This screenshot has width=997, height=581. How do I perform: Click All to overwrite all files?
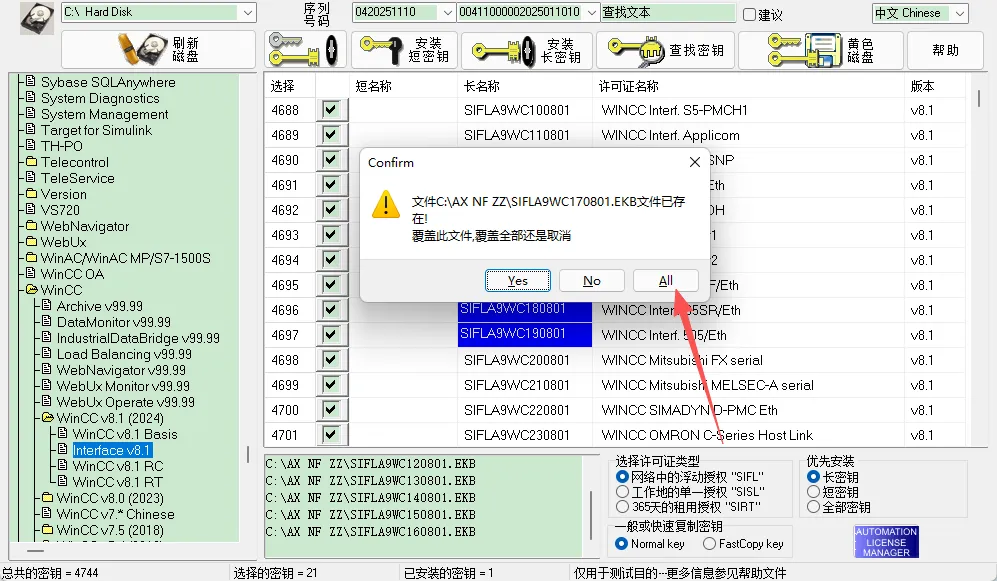[x=665, y=280]
